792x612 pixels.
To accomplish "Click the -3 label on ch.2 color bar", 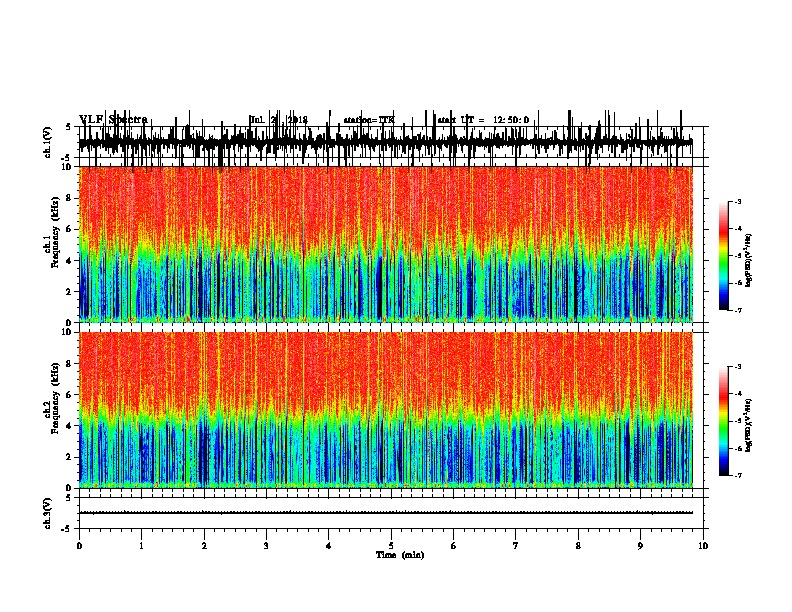I will click(738, 367).
